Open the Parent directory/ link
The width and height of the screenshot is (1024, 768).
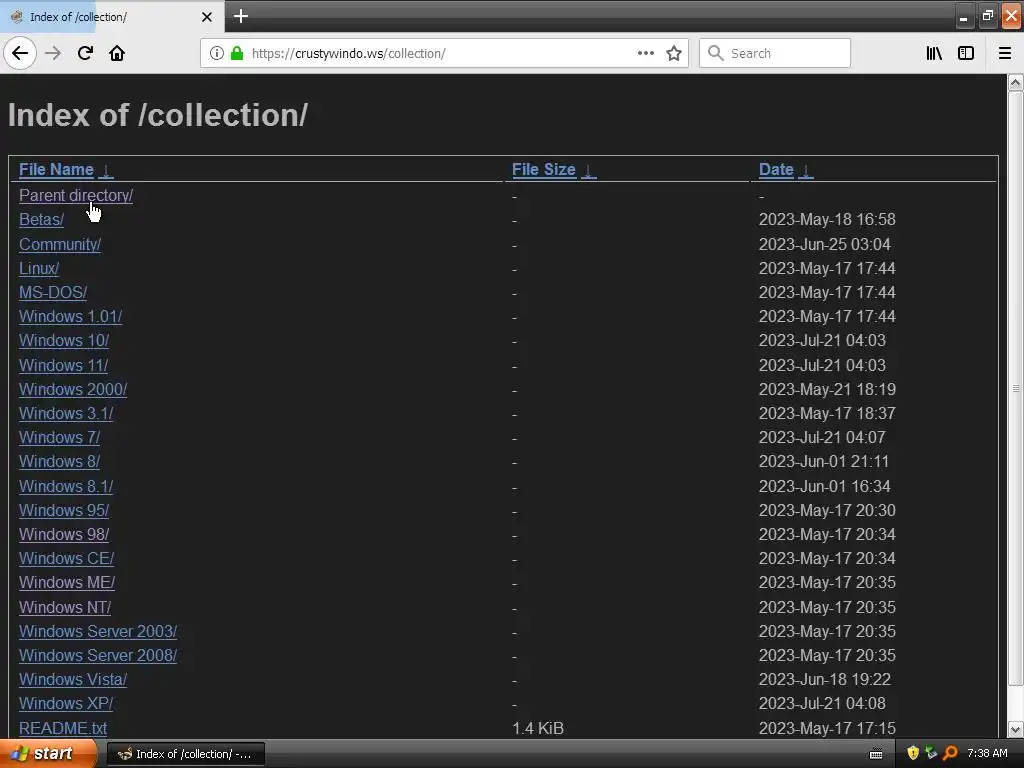[76, 195]
